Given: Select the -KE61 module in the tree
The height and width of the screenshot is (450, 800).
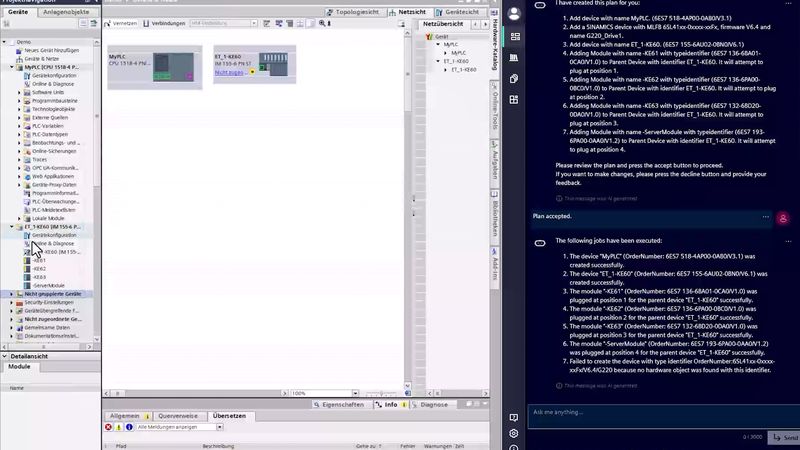Looking at the screenshot, I should point(39,260).
